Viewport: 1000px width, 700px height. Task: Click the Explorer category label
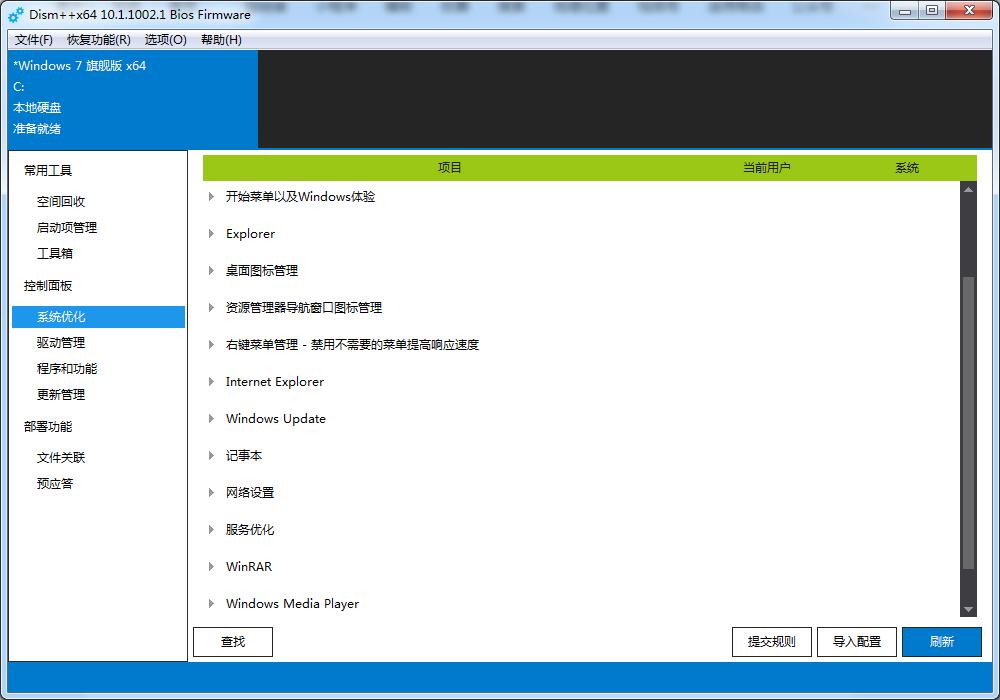coord(250,233)
